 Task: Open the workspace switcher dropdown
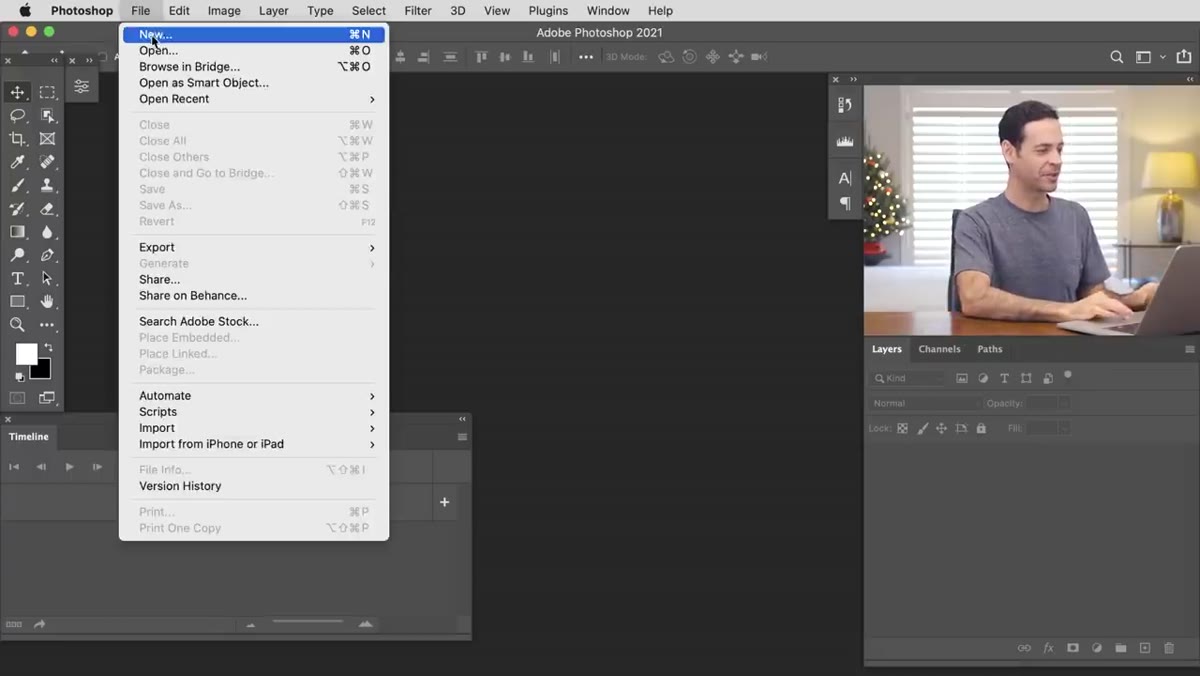pyautogui.click(x=1149, y=57)
